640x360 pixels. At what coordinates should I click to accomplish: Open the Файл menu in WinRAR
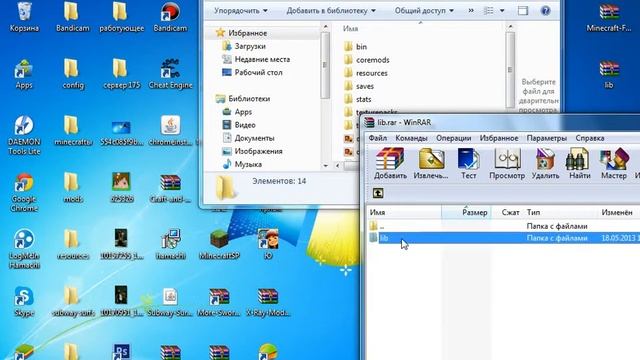click(378, 138)
